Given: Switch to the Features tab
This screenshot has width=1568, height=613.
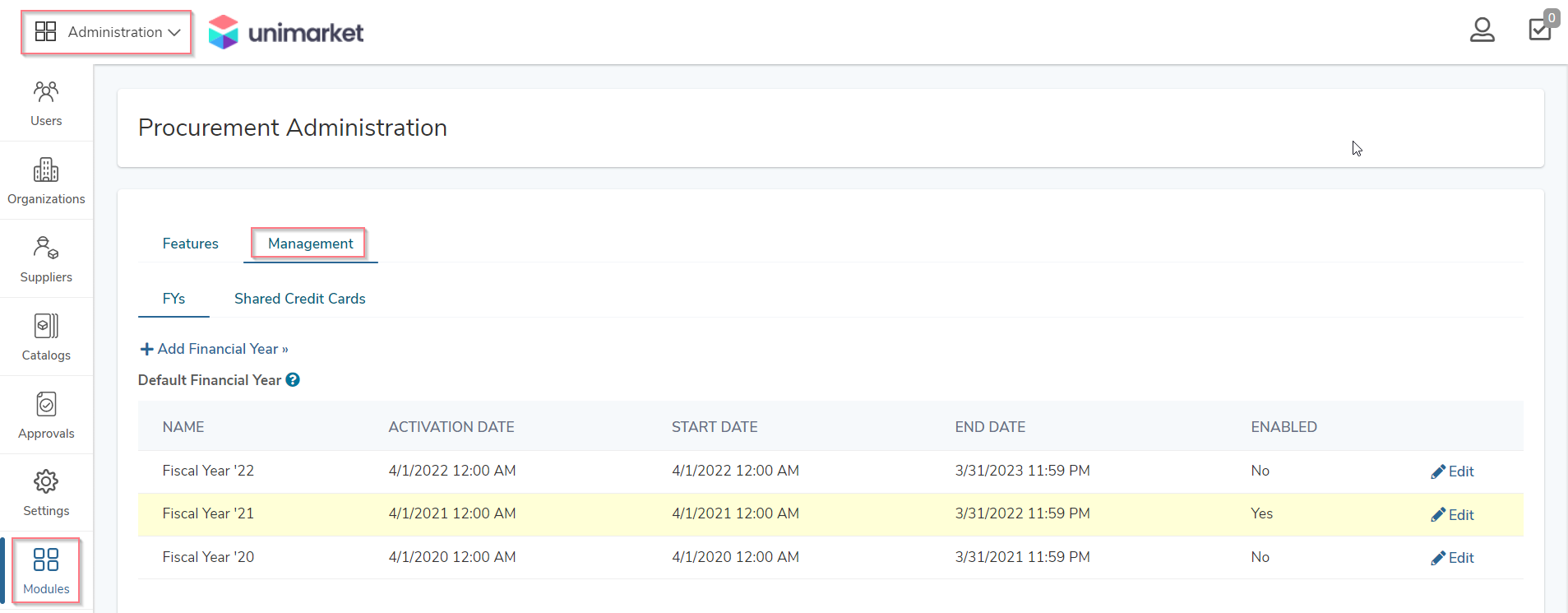Looking at the screenshot, I should coord(190,244).
